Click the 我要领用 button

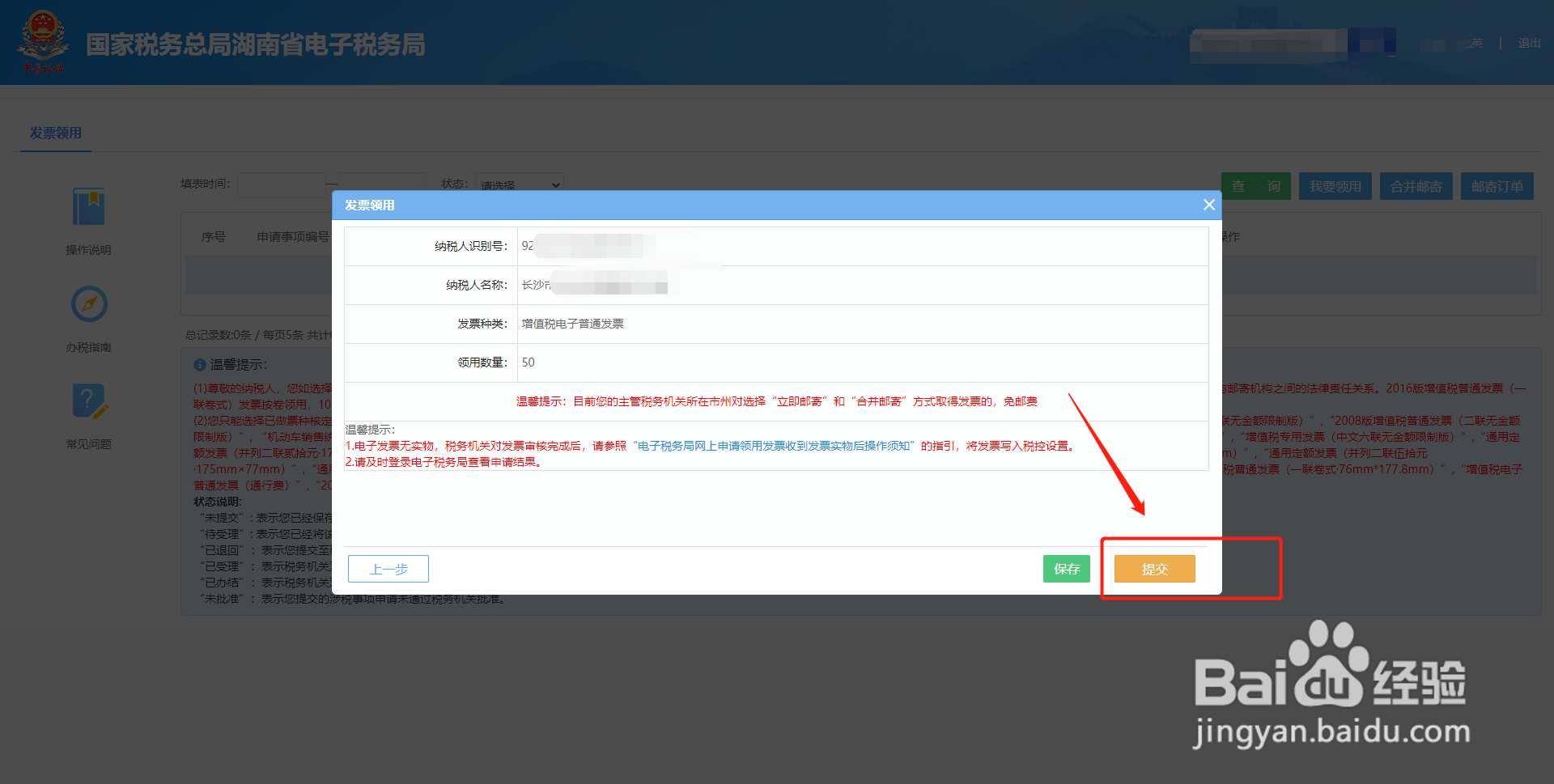click(x=1335, y=186)
